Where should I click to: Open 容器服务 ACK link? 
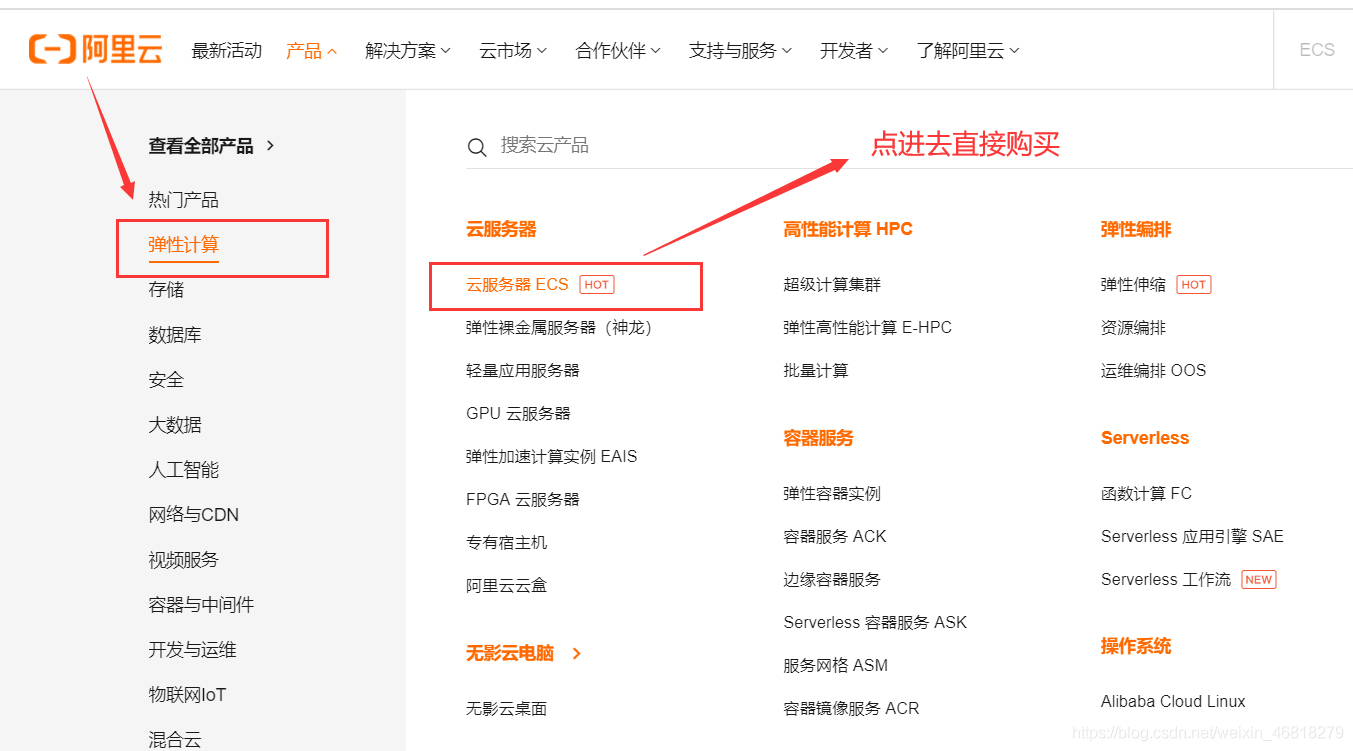[x=835, y=537]
